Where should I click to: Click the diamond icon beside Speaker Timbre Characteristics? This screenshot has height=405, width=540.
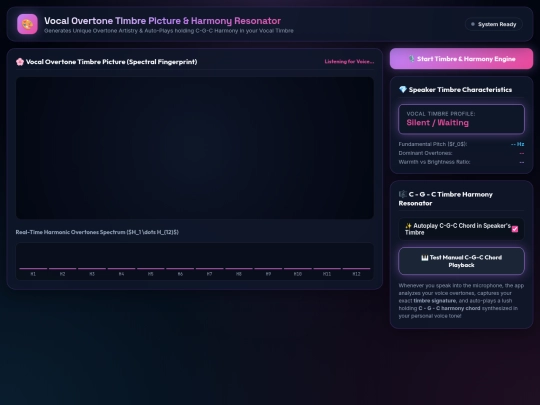point(403,90)
